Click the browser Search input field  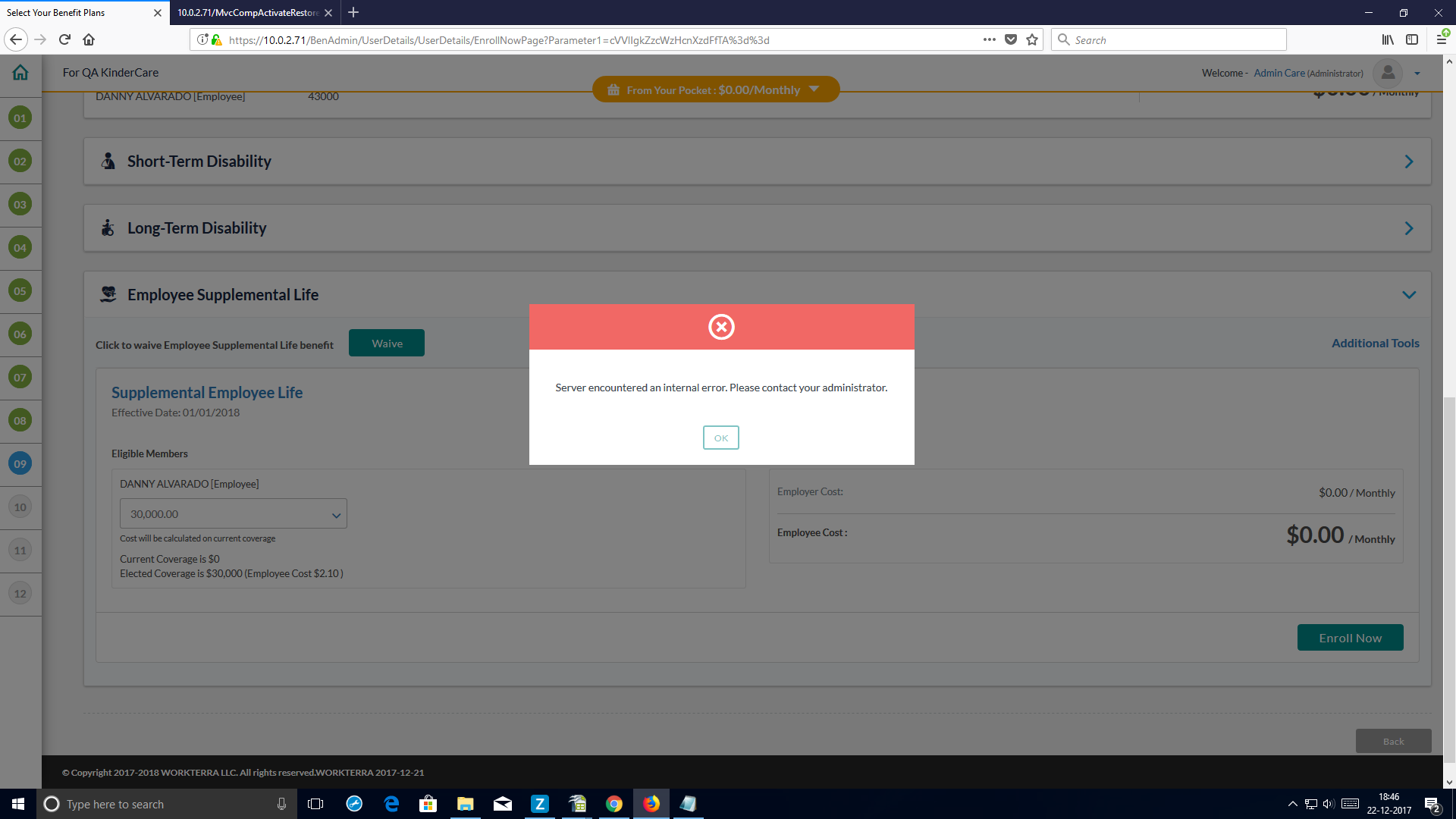pos(1175,39)
